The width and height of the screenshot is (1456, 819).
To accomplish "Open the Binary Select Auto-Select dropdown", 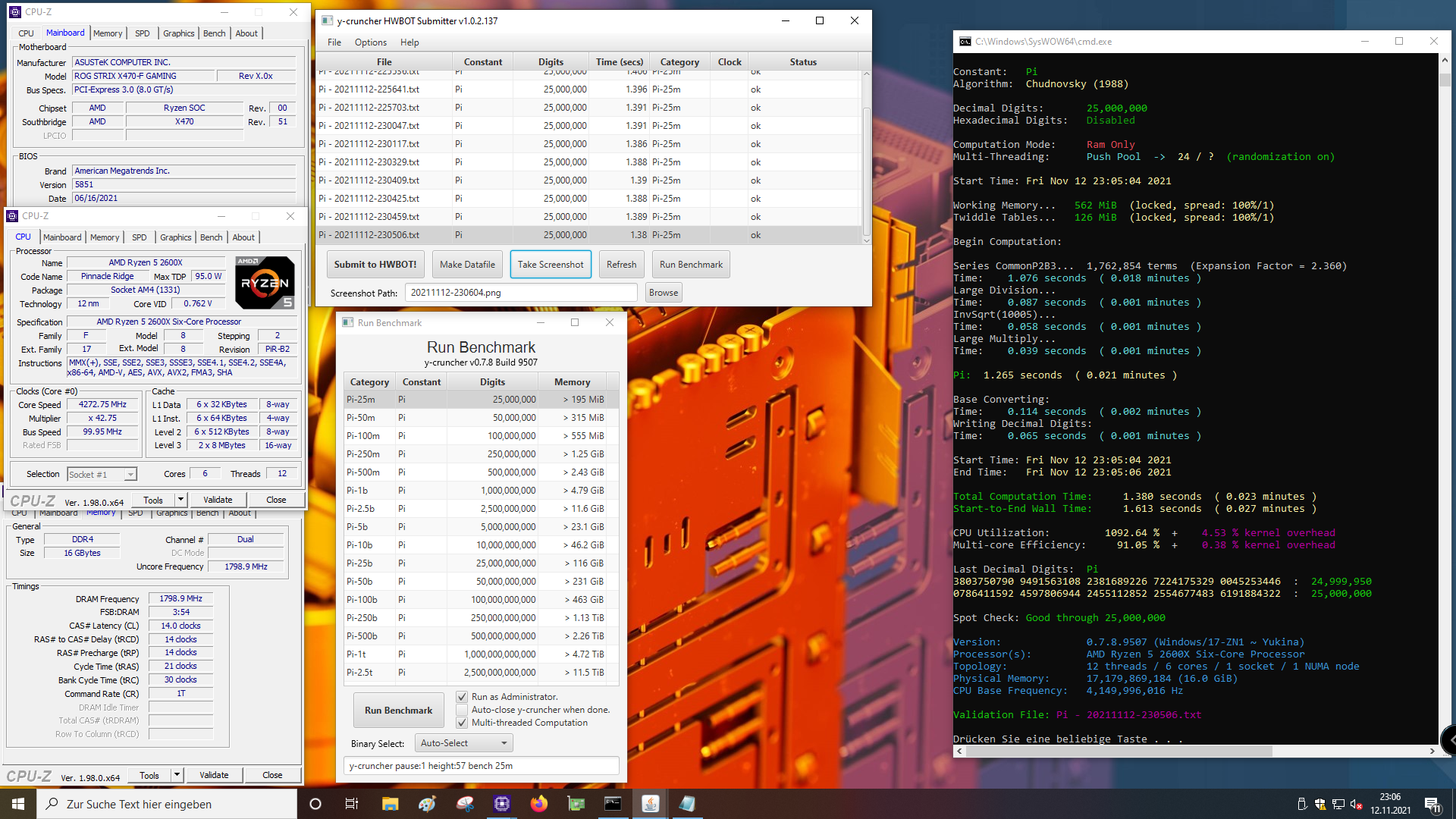I will click(463, 743).
